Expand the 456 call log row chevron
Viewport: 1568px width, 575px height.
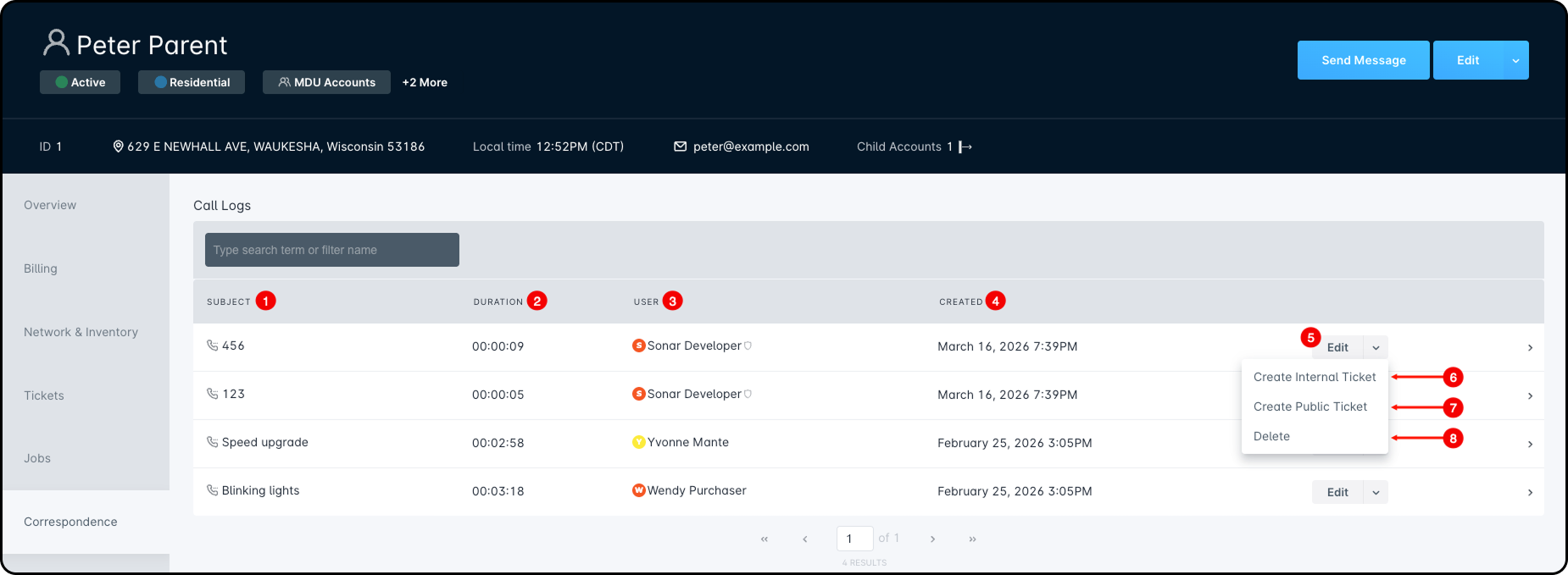(1530, 347)
